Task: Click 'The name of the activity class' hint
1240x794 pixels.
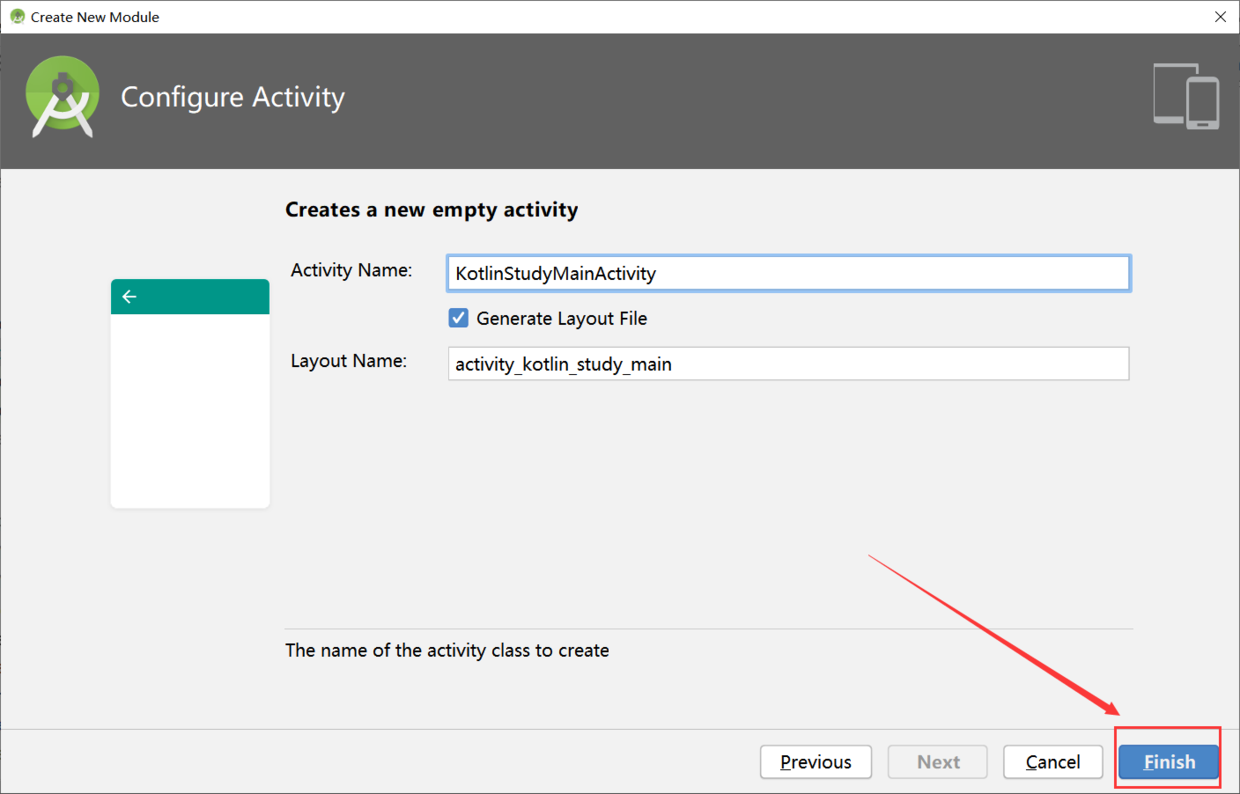Action: pyautogui.click(x=447, y=650)
